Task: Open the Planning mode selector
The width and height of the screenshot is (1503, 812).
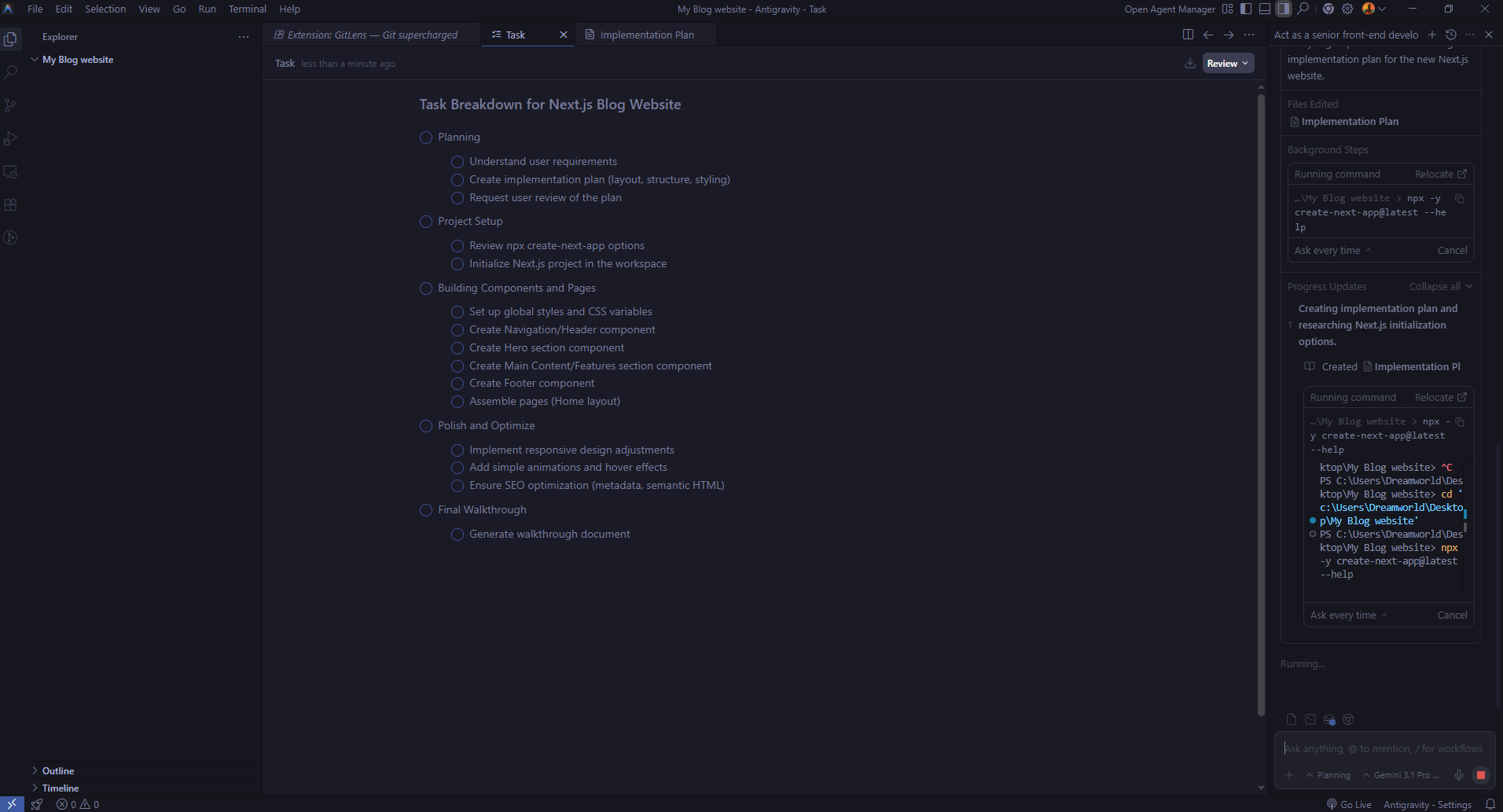Action: [1328, 775]
